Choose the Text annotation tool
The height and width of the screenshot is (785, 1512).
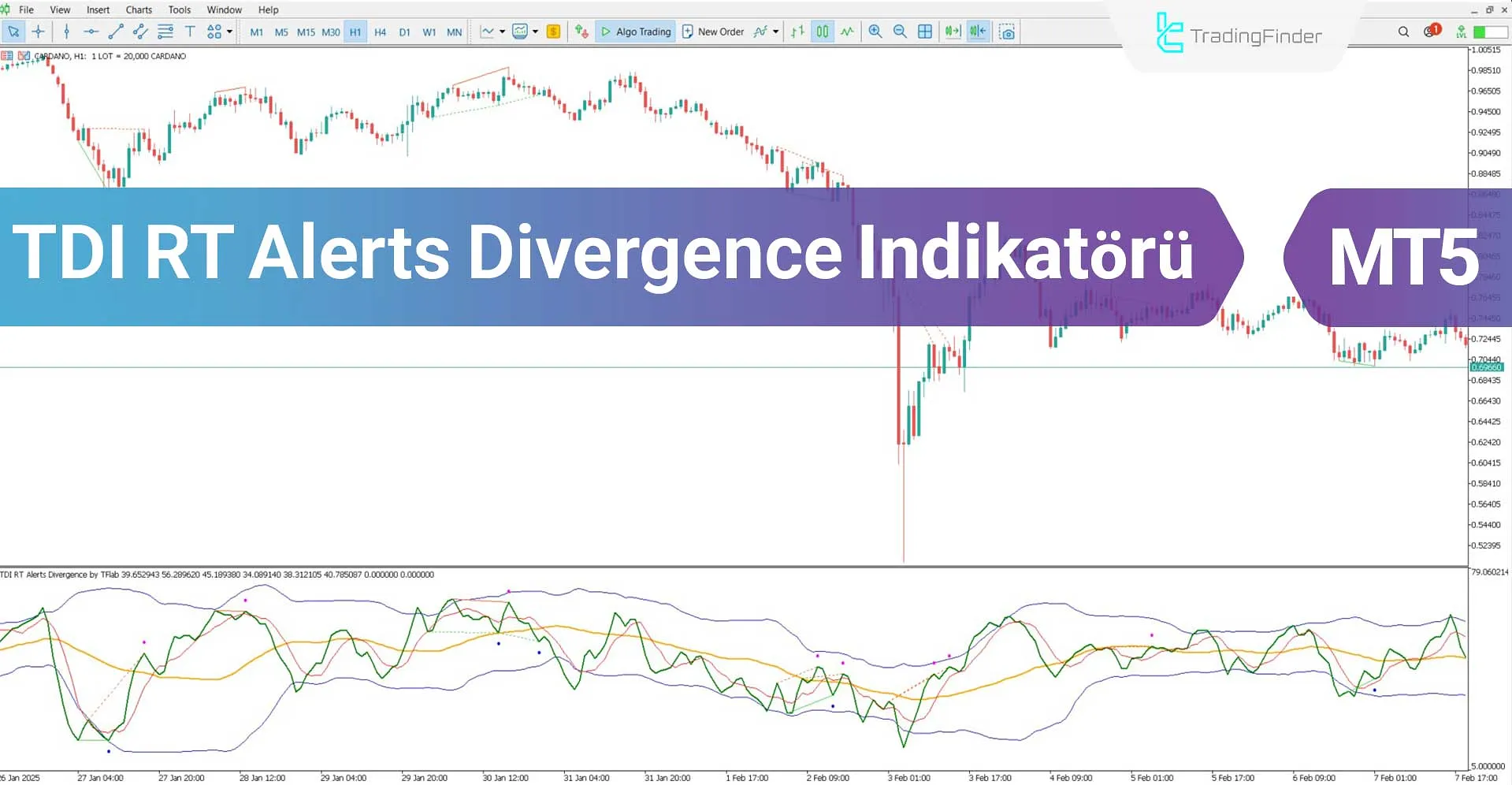(x=190, y=32)
